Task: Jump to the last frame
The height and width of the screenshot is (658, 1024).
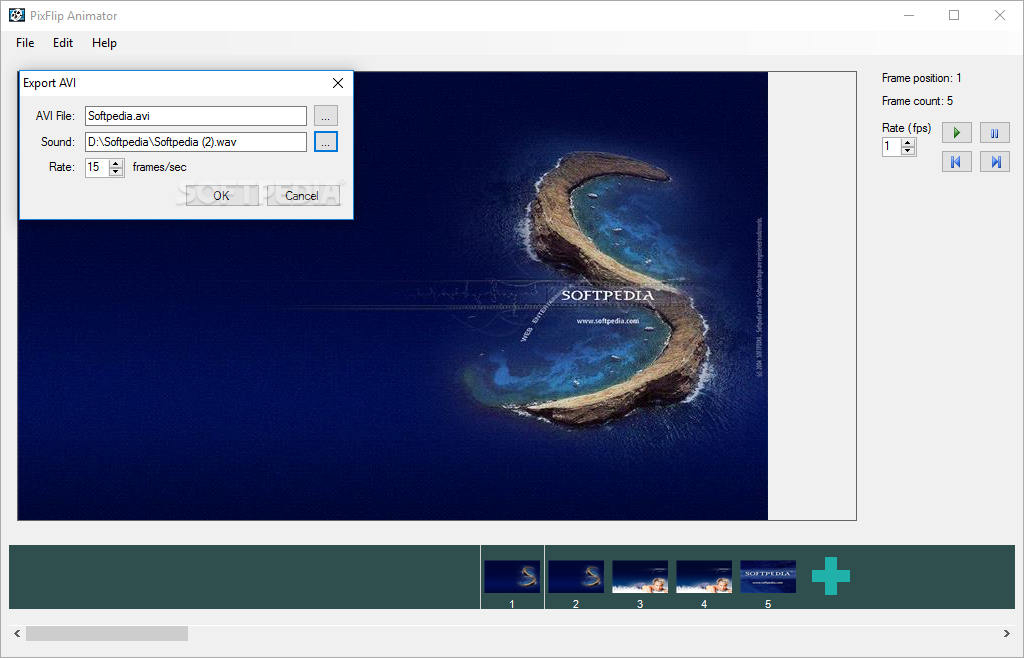Action: 995,162
